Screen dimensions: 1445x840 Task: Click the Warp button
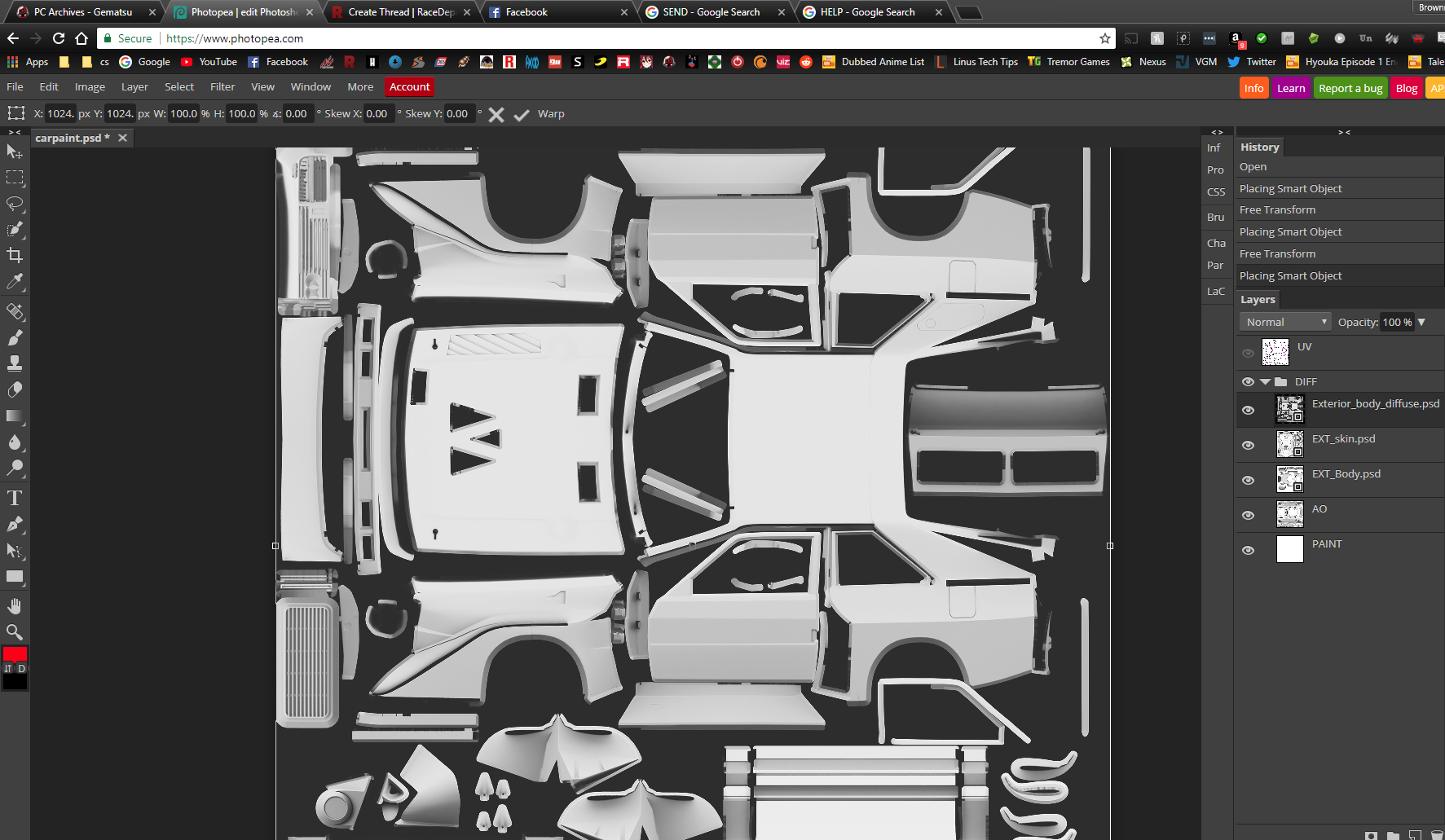[551, 114]
